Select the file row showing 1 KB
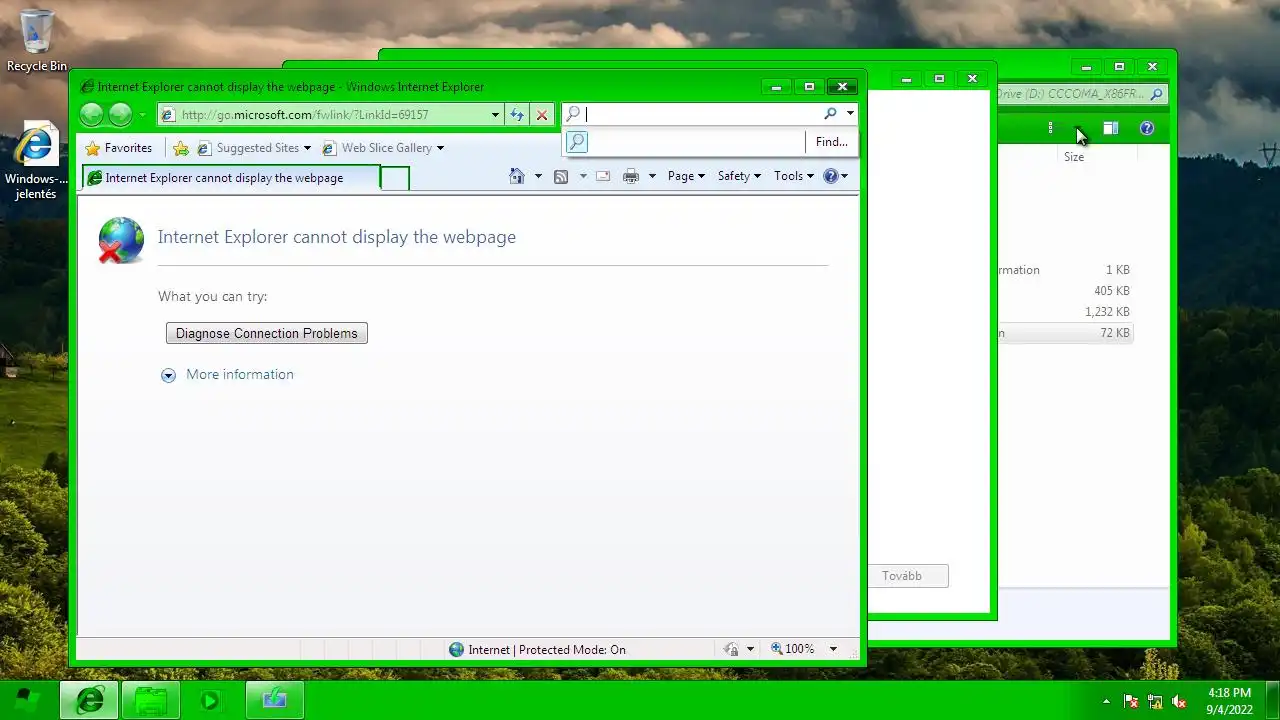The height and width of the screenshot is (720, 1280). 1064,270
